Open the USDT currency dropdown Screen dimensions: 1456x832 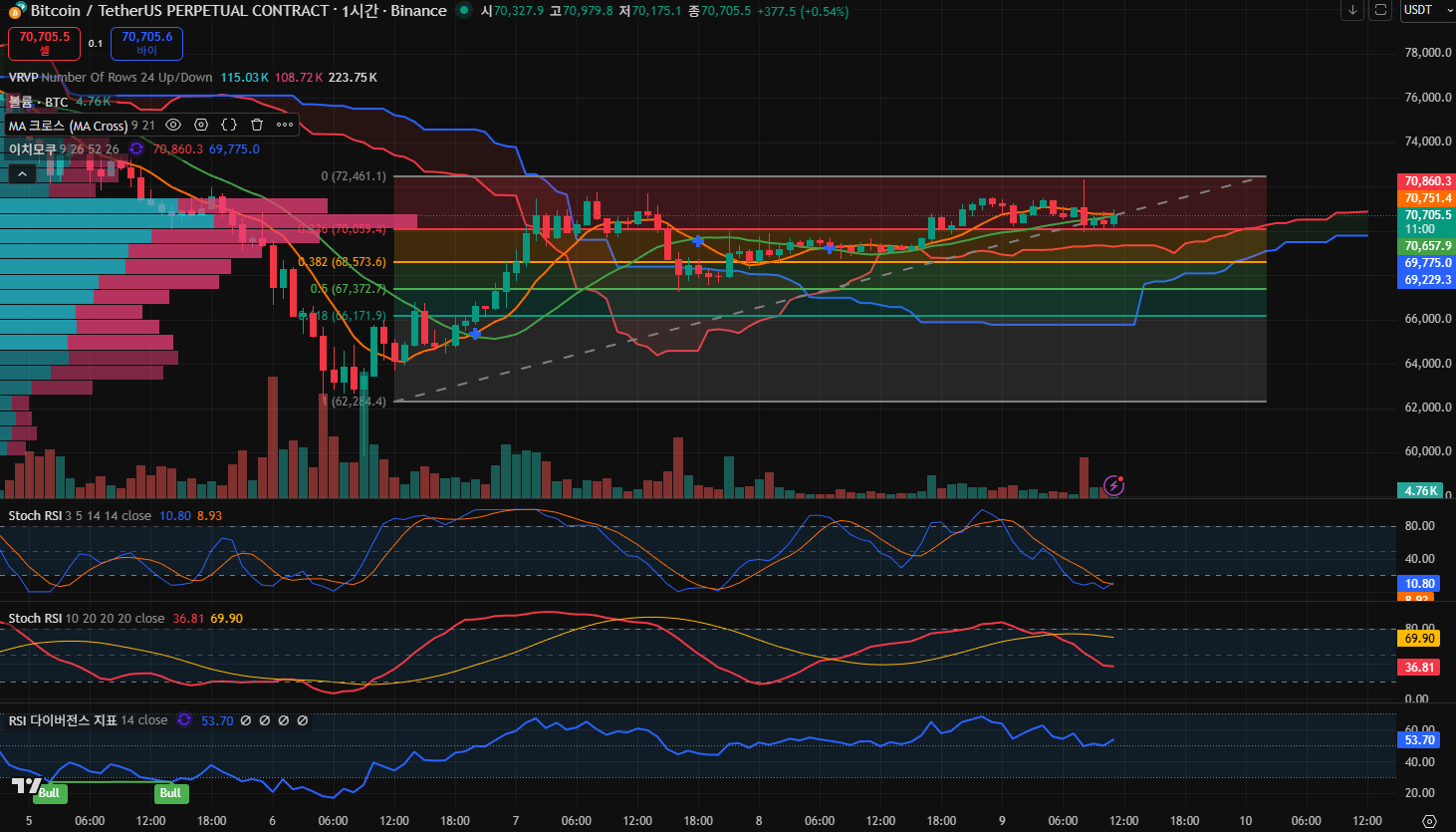1426,10
